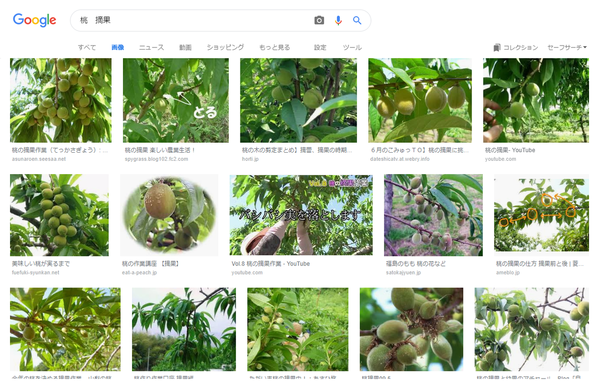Open the ツール options

352,47
